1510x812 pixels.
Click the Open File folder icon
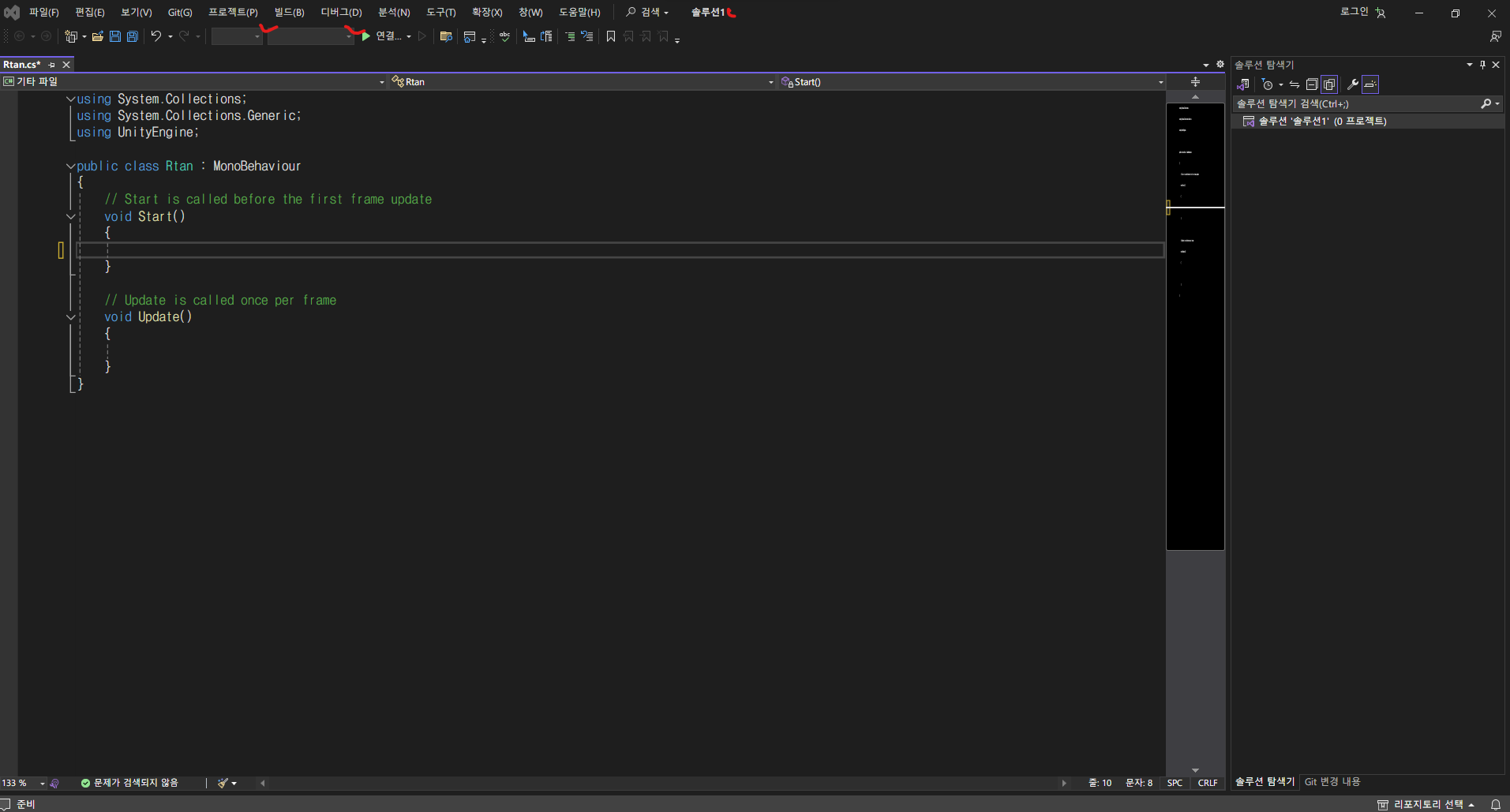98,36
